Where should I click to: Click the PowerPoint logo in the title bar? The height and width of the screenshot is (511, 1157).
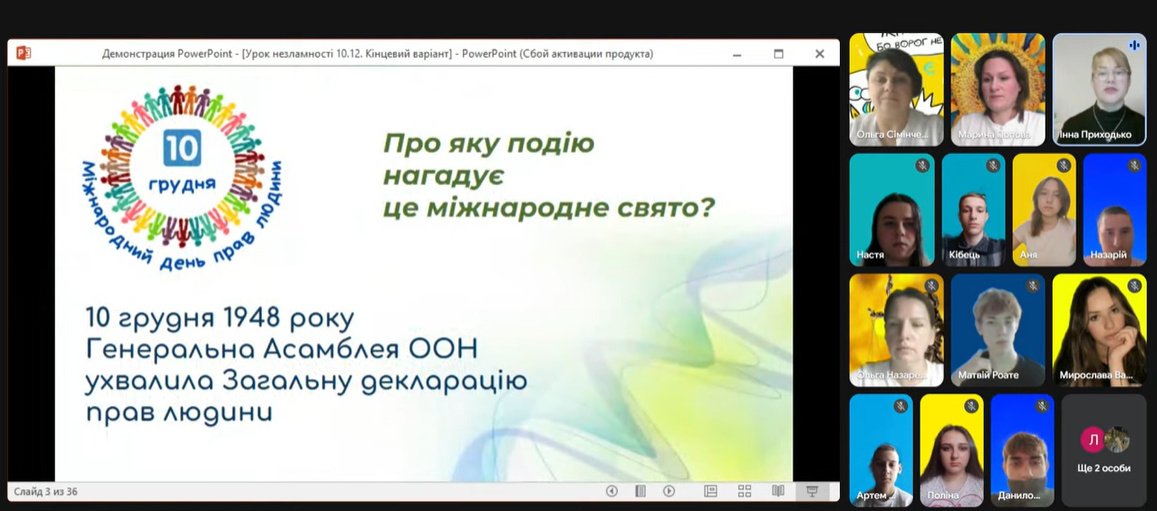coord(23,53)
